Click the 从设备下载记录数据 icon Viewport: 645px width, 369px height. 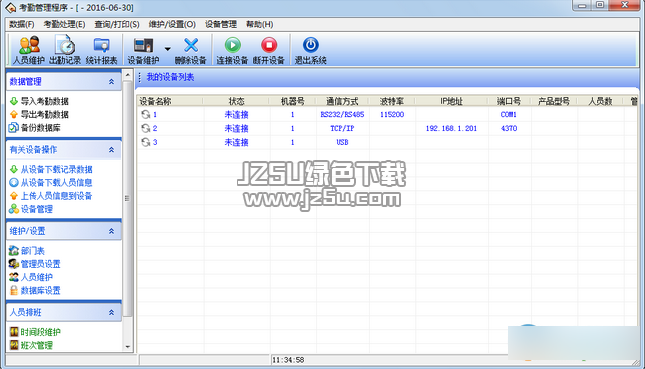pyautogui.click(x=14, y=169)
